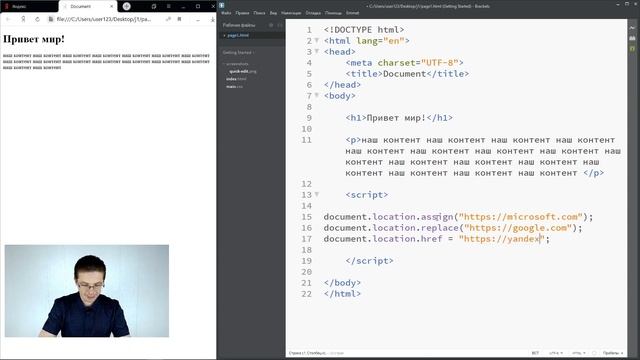Click the UTF-8 charset value in code
The image size is (640, 360).
(x=440, y=63)
